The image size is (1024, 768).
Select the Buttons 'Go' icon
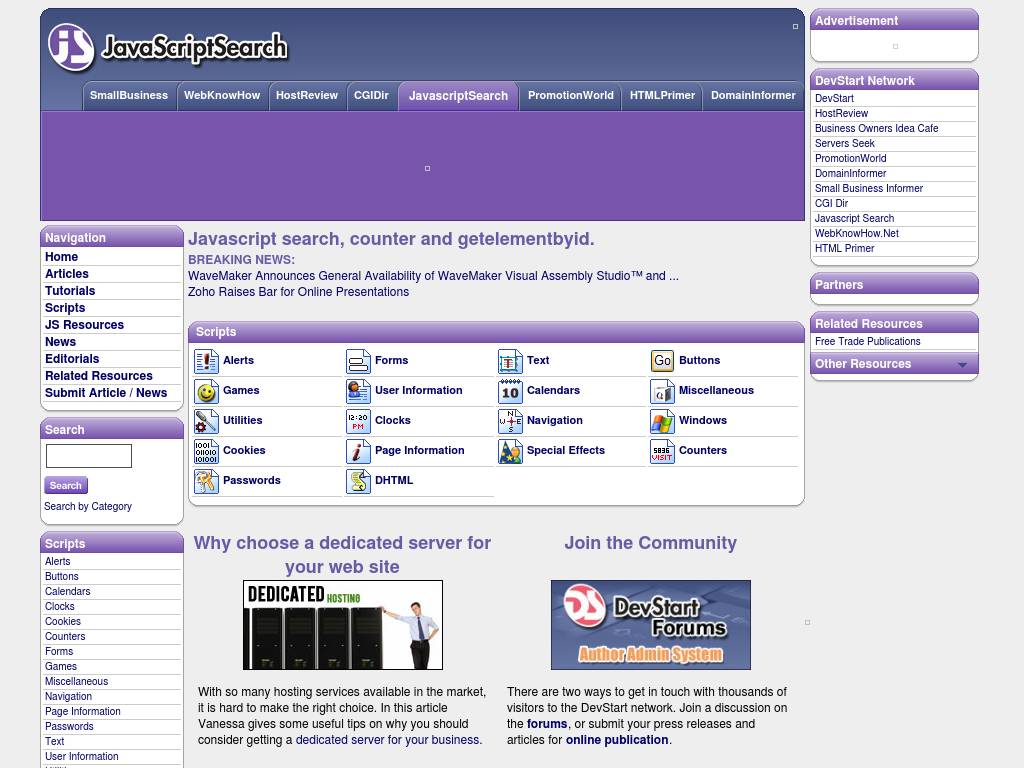662,361
